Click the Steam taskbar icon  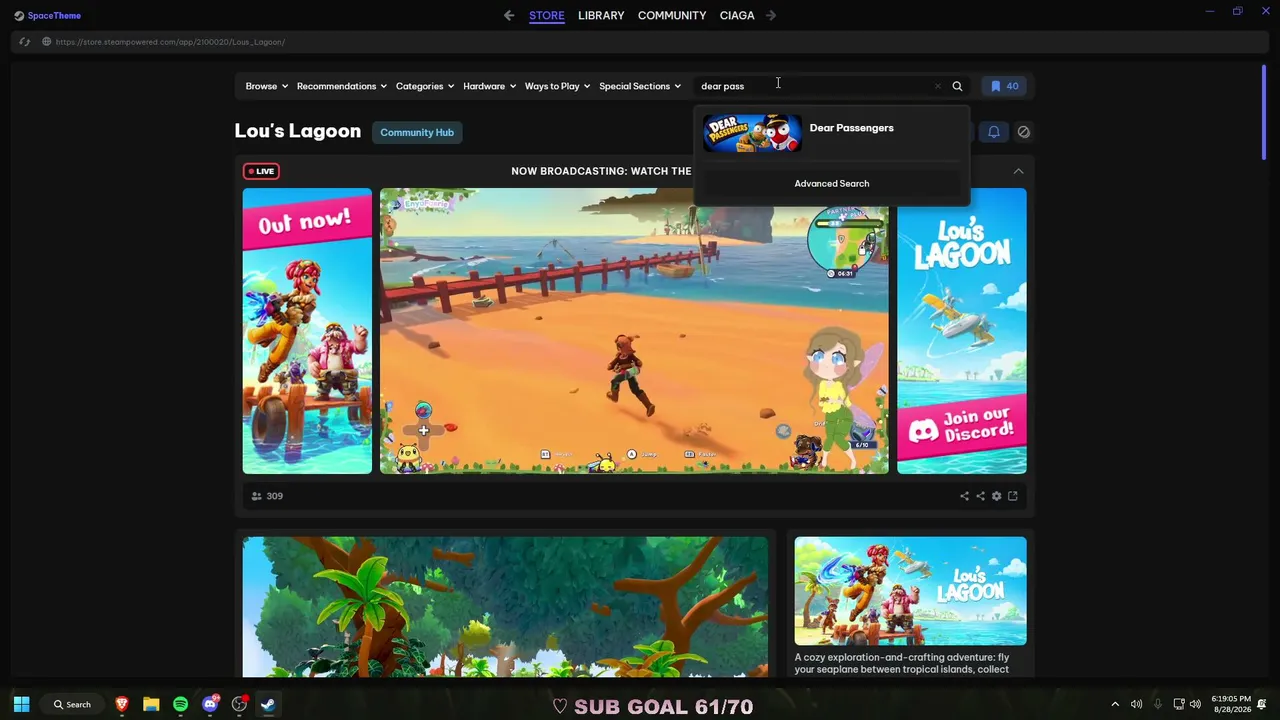pyautogui.click(x=268, y=704)
